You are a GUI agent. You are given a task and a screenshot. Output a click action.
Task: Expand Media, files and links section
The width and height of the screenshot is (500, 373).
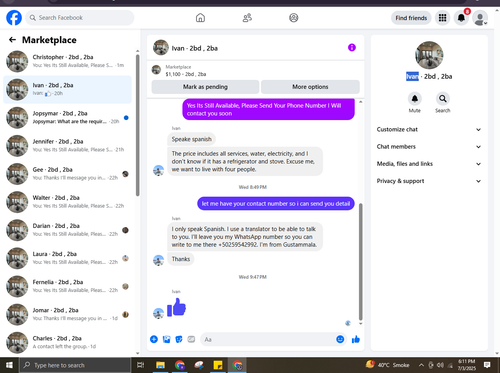(x=429, y=164)
